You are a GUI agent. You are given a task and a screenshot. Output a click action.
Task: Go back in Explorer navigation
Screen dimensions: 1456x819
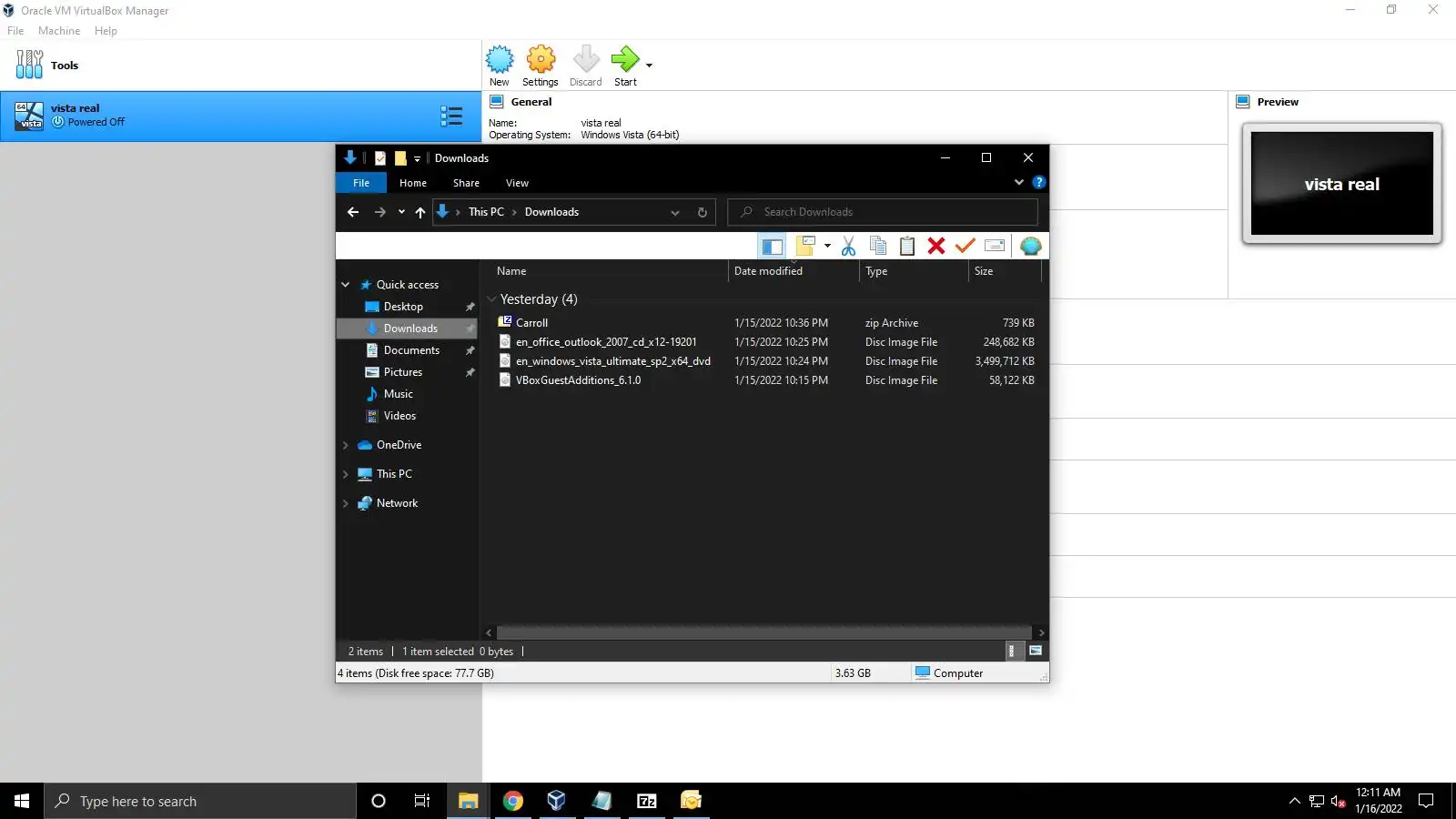click(x=353, y=212)
